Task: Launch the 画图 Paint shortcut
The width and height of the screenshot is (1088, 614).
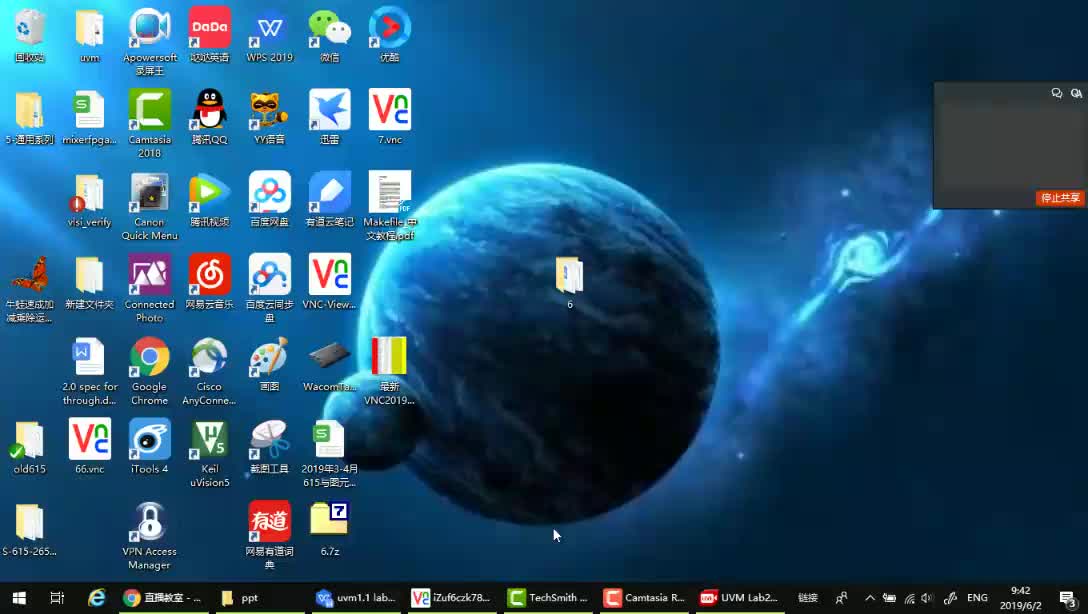Action: pyautogui.click(x=269, y=364)
